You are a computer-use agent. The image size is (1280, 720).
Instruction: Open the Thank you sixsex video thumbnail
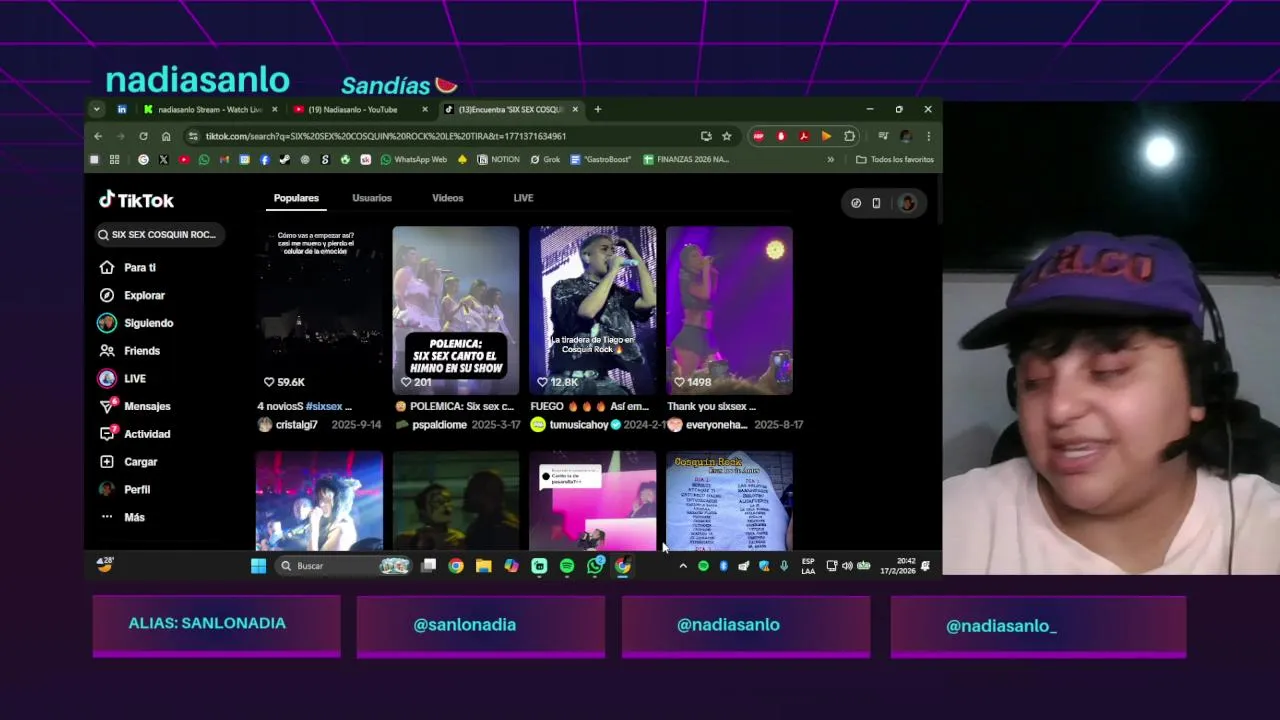pyautogui.click(x=729, y=310)
